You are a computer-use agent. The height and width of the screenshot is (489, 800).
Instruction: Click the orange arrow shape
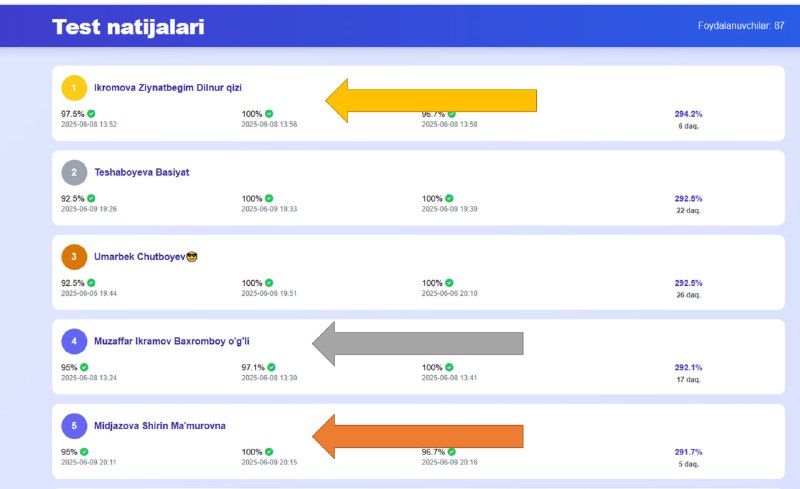(418, 436)
